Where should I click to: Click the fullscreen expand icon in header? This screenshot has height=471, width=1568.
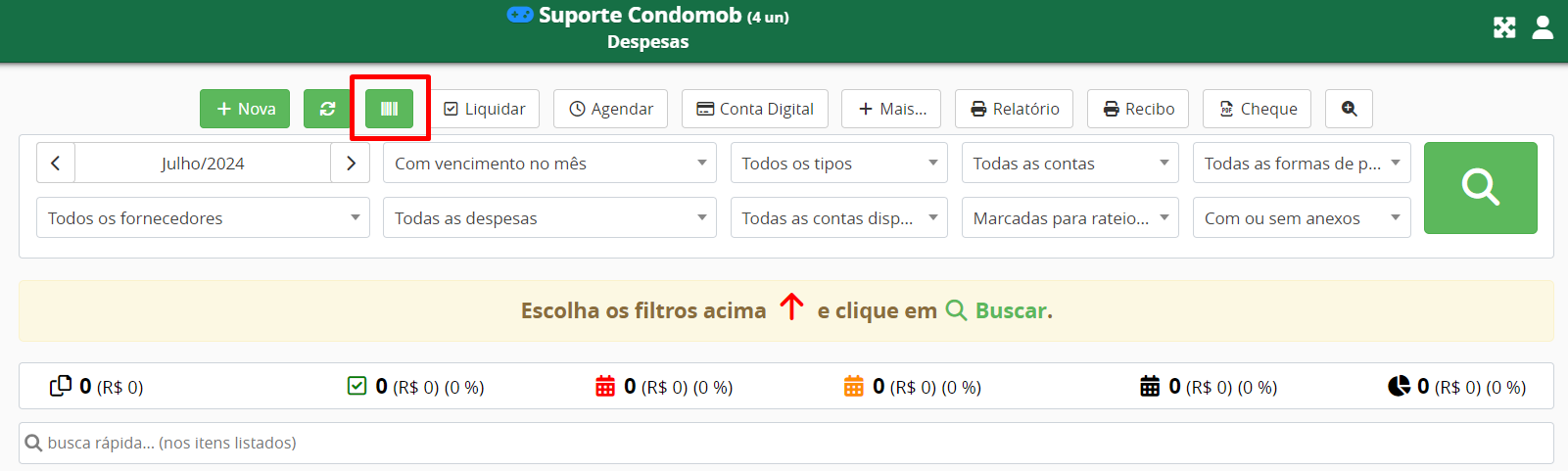click(1504, 27)
